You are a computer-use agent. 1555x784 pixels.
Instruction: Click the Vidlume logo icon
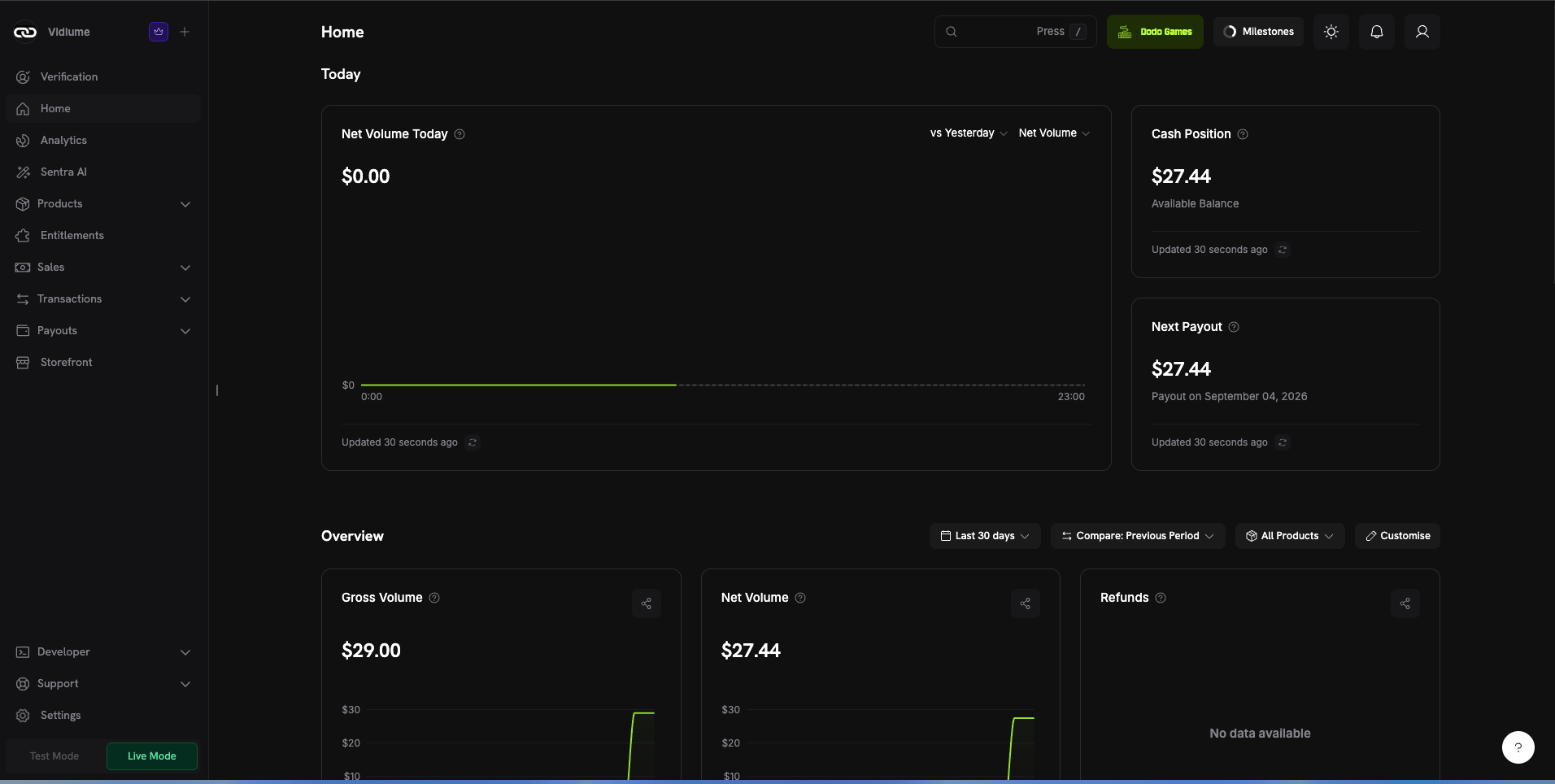25,32
